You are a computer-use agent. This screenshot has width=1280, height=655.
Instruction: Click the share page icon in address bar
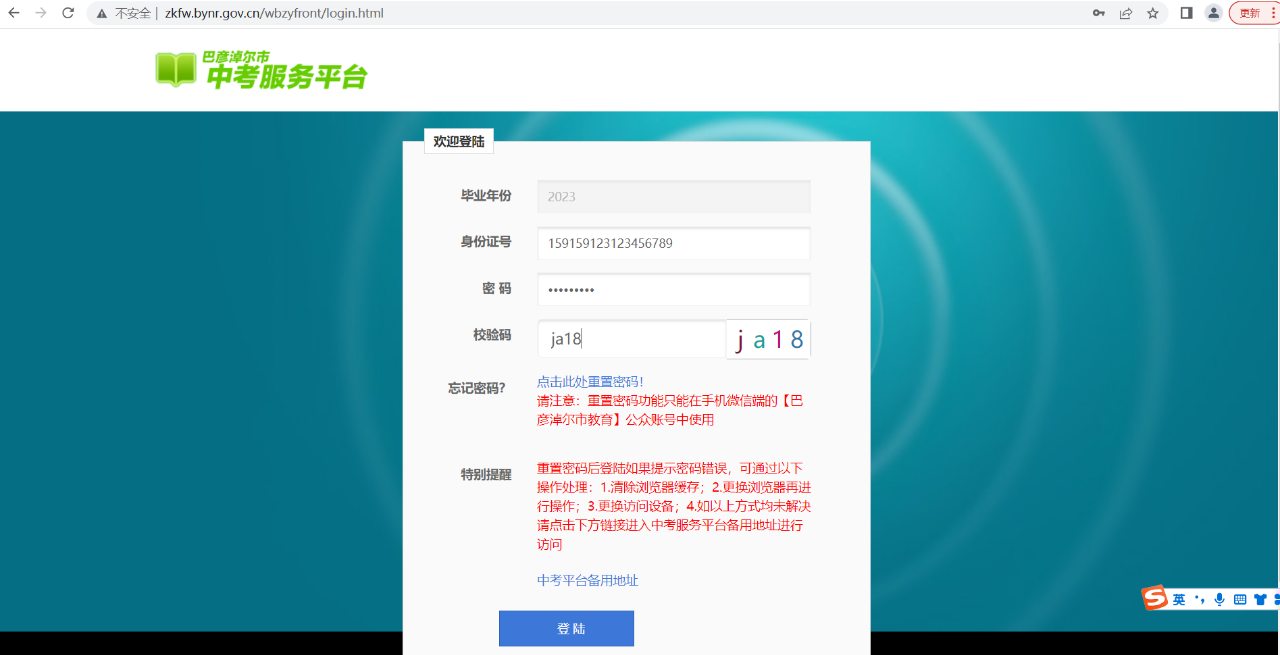(x=1125, y=13)
